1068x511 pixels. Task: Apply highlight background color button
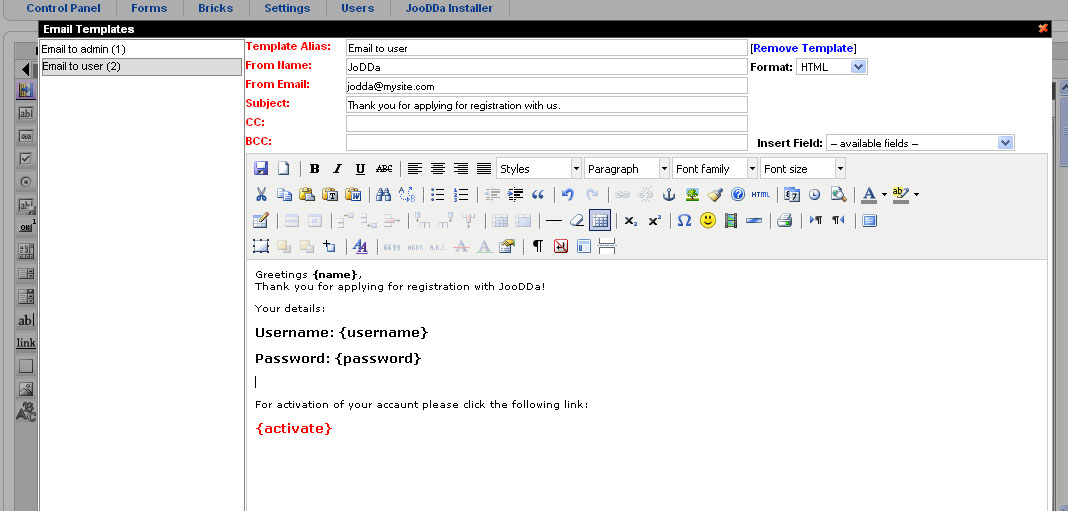coord(900,194)
